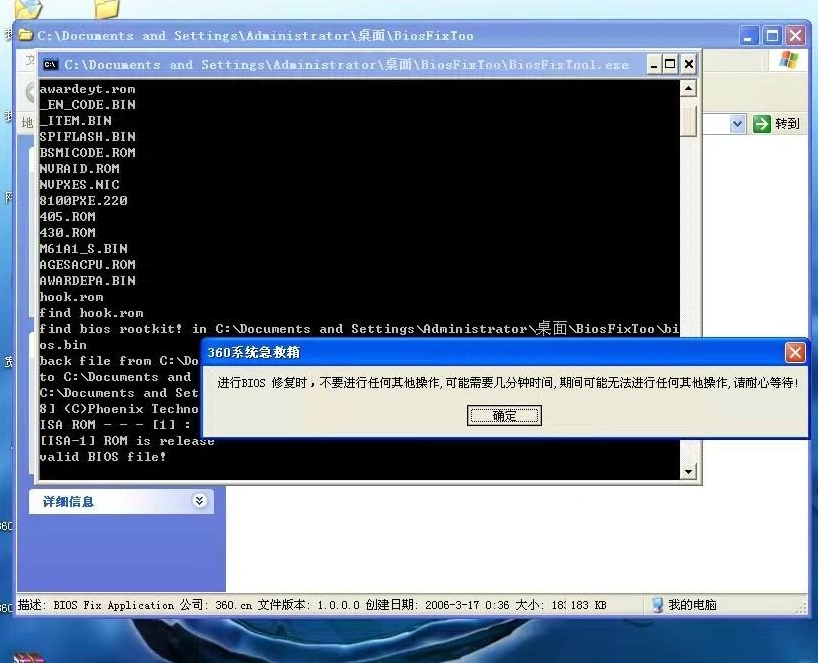The image size is (818, 663).
Task: Close the Explorer BiosFixToo window
Action: coord(796,36)
